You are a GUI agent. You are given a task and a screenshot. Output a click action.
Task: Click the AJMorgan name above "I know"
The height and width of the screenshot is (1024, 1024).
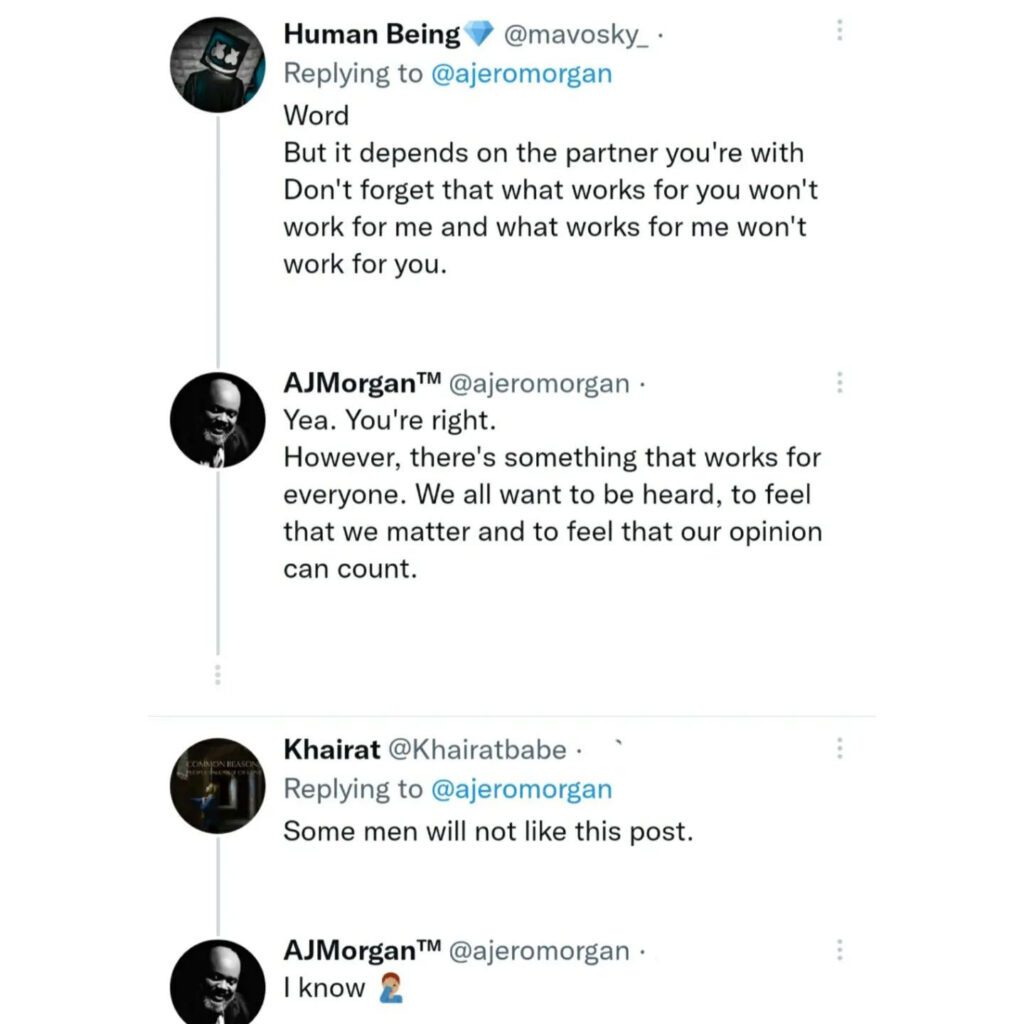tap(362, 950)
